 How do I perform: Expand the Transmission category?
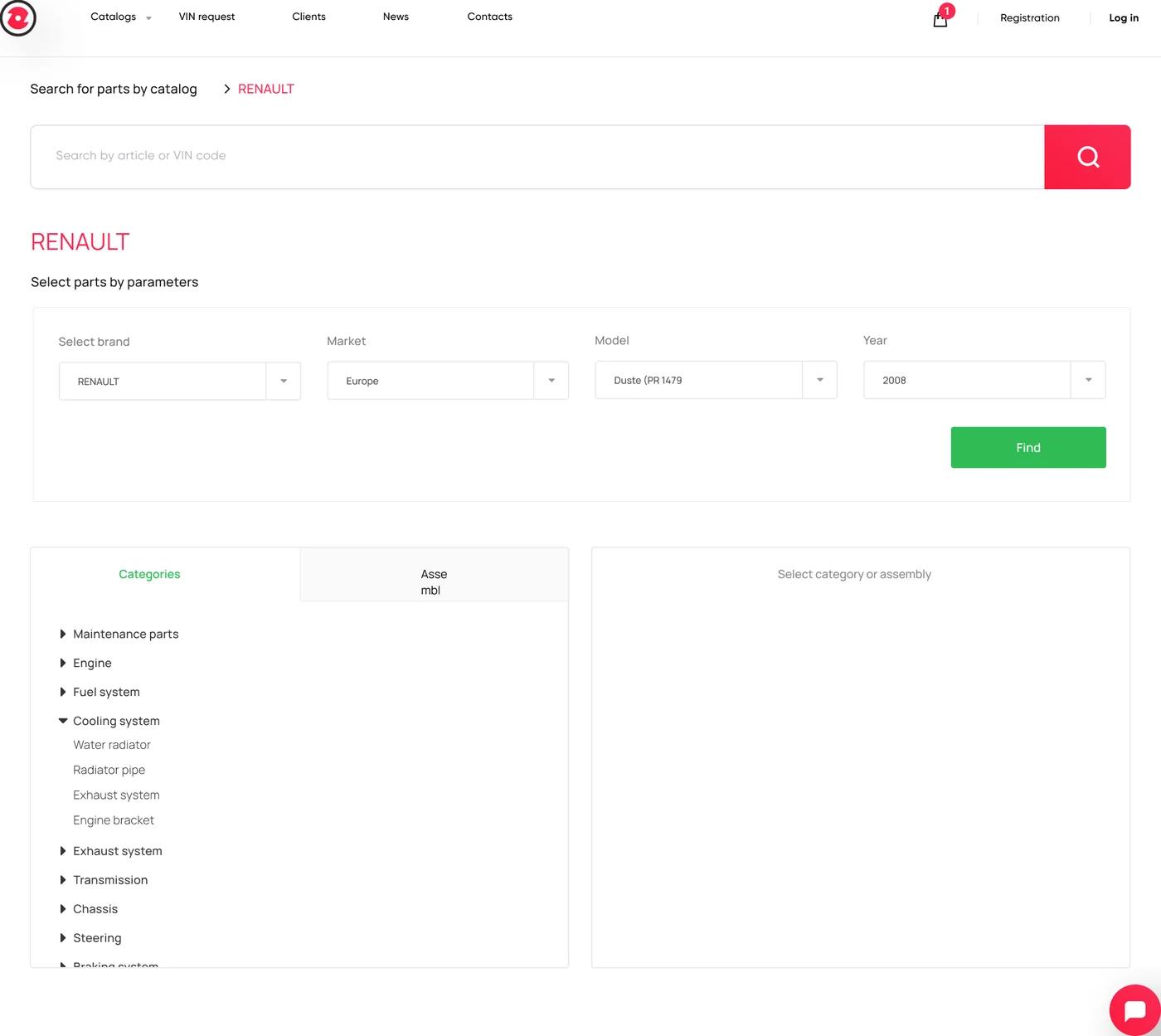click(x=104, y=880)
